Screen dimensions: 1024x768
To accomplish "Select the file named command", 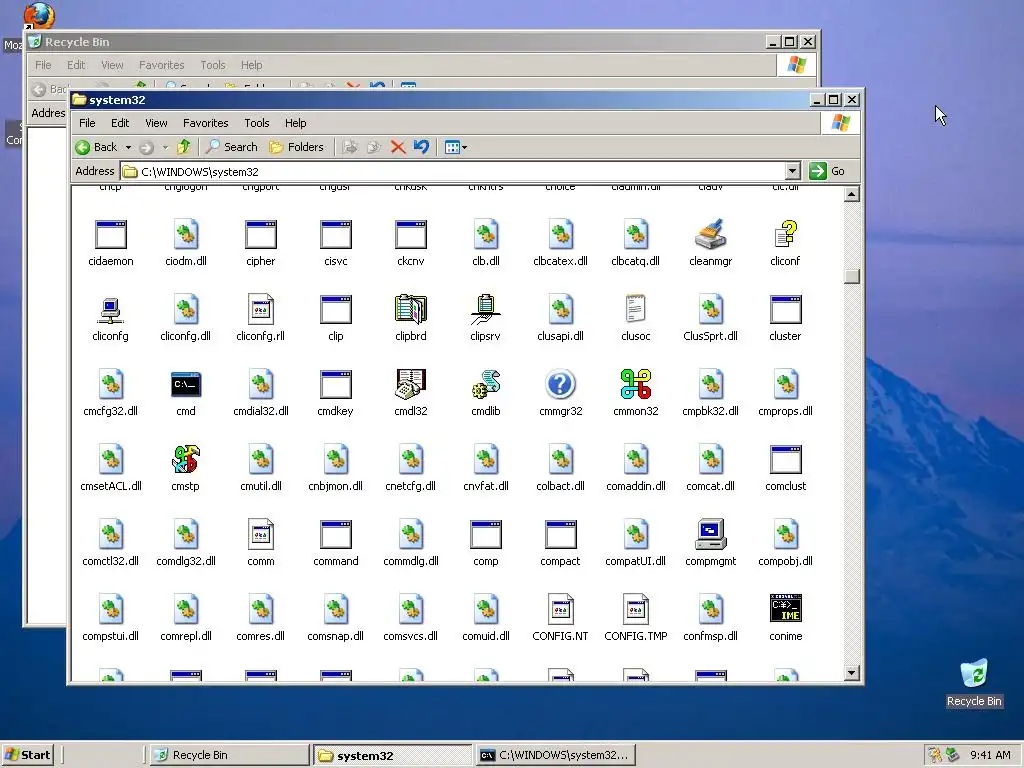I will (x=336, y=543).
